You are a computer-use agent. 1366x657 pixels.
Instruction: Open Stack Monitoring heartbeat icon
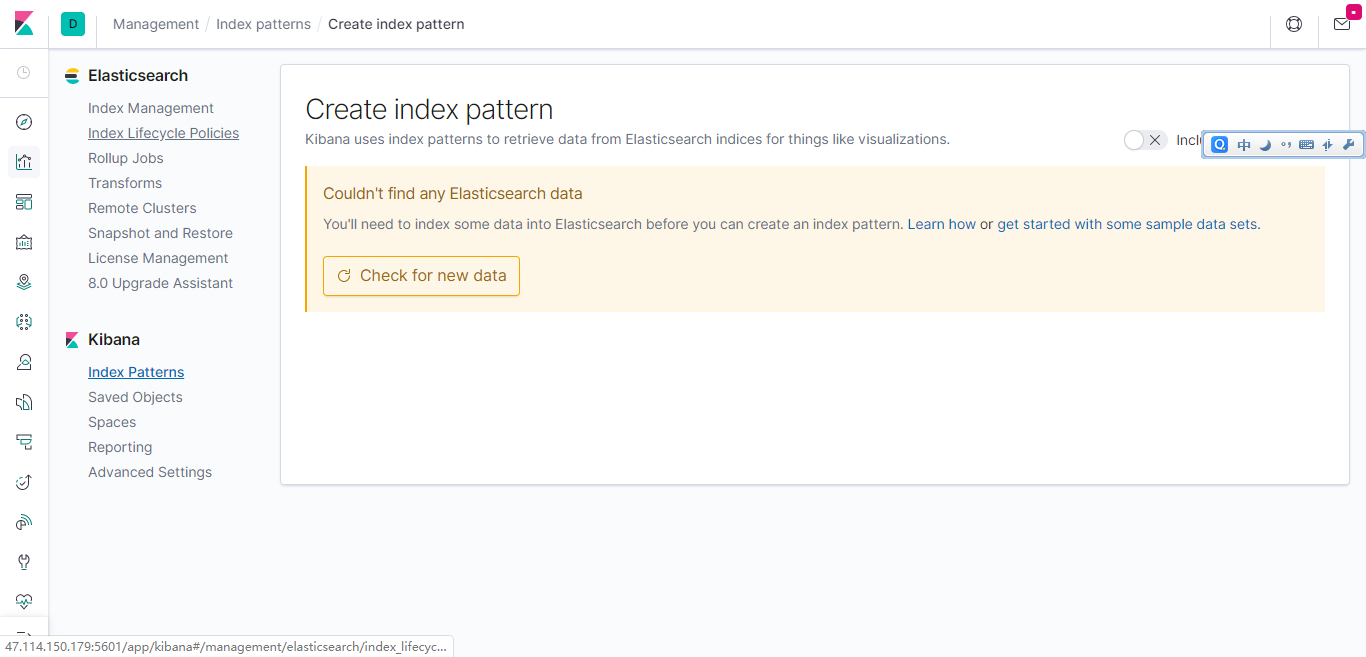pos(24,602)
